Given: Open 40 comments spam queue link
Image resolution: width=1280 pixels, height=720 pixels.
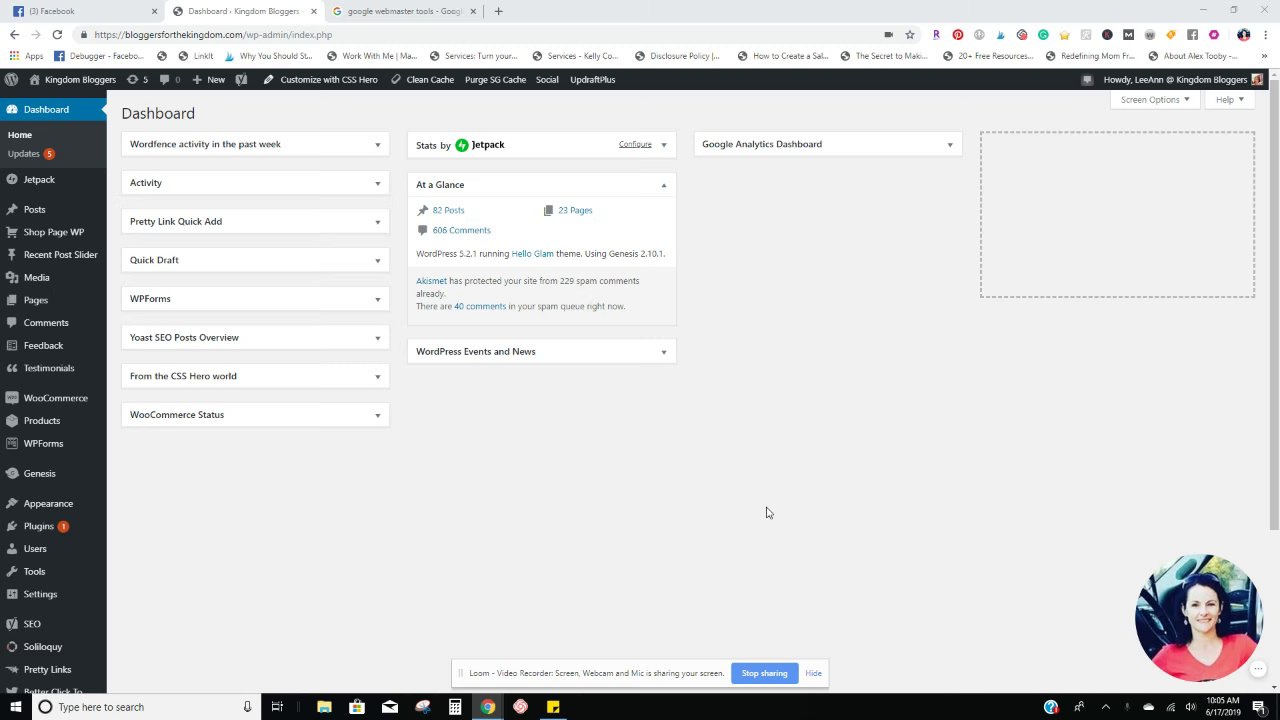Looking at the screenshot, I should (480, 306).
